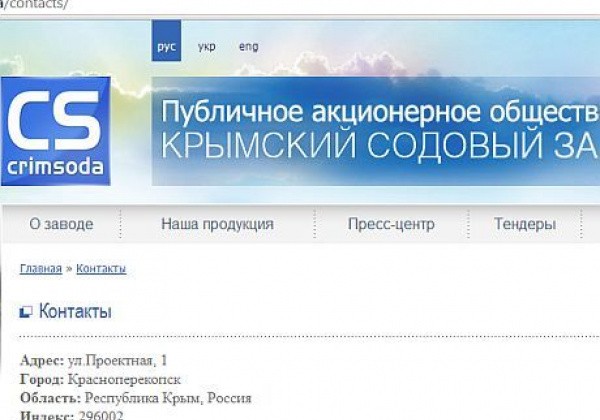Click the browser address bar
600x420 pixels.
(300, 5)
